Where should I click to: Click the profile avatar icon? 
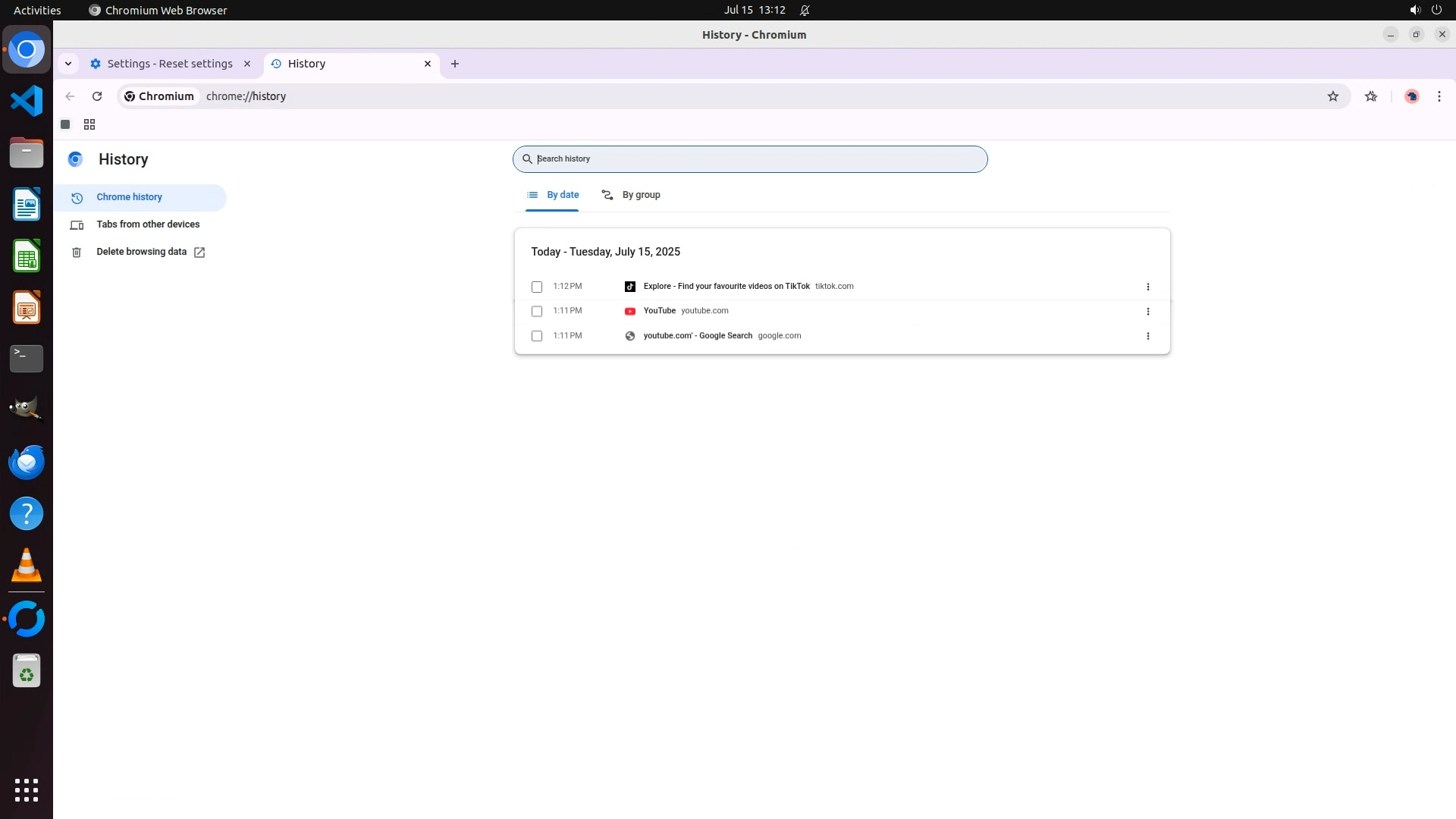[1411, 96]
